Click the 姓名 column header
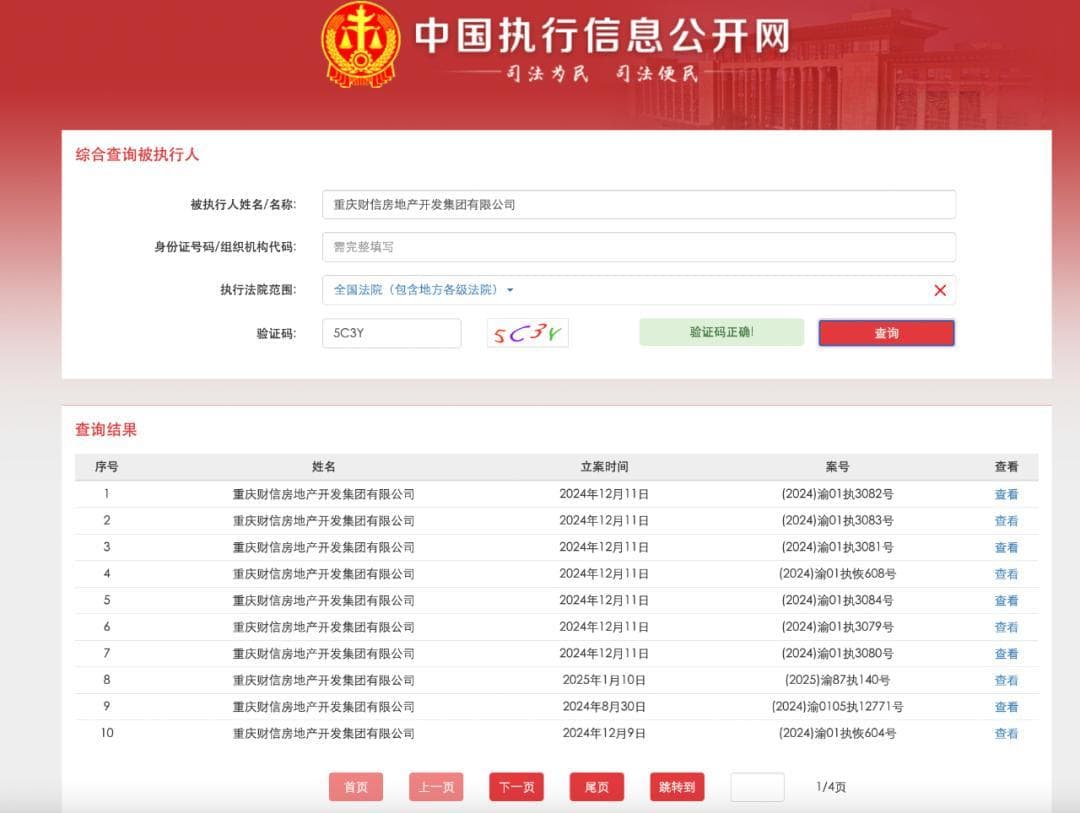1080x813 pixels. 323,466
